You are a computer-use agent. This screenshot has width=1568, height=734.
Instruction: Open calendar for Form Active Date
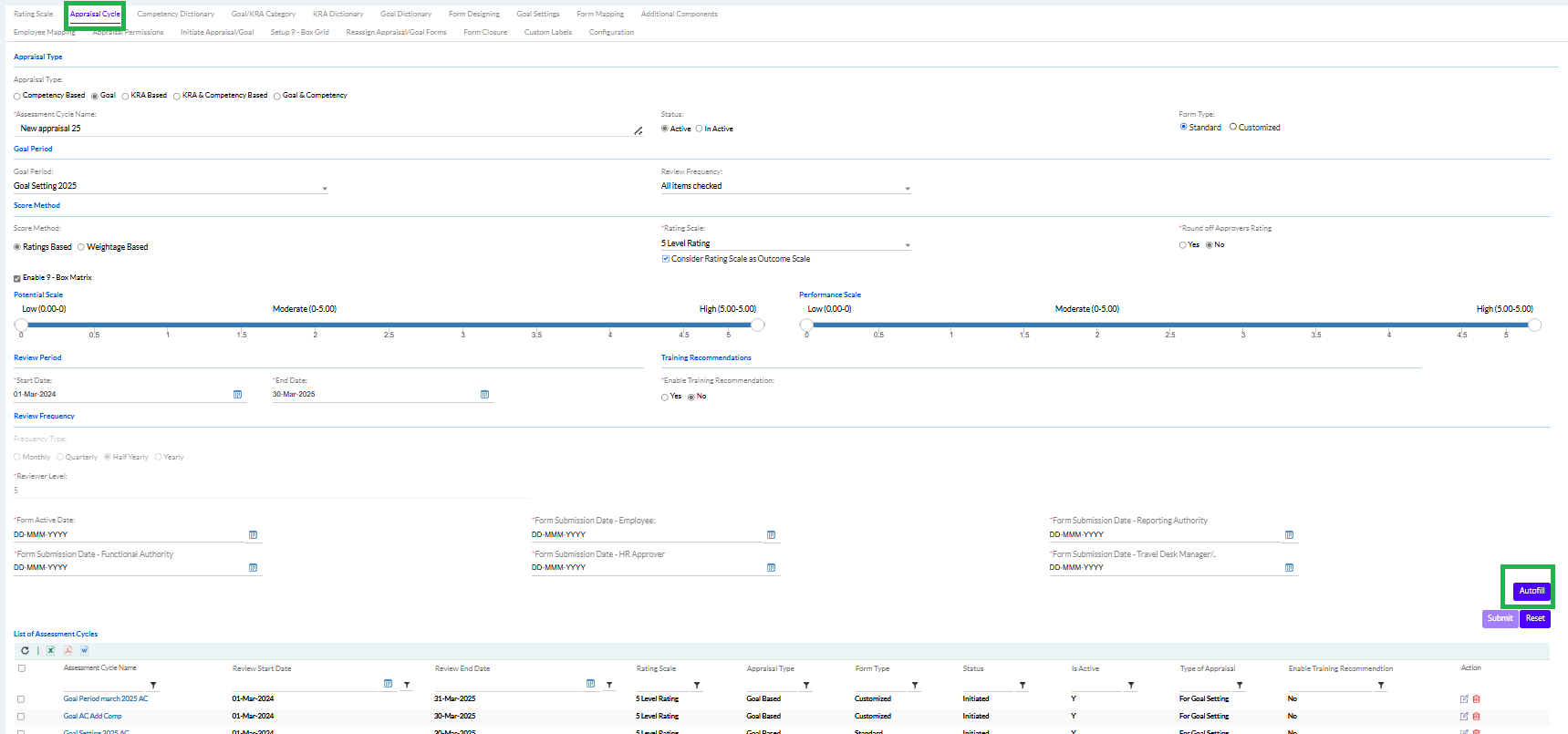(253, 535)
